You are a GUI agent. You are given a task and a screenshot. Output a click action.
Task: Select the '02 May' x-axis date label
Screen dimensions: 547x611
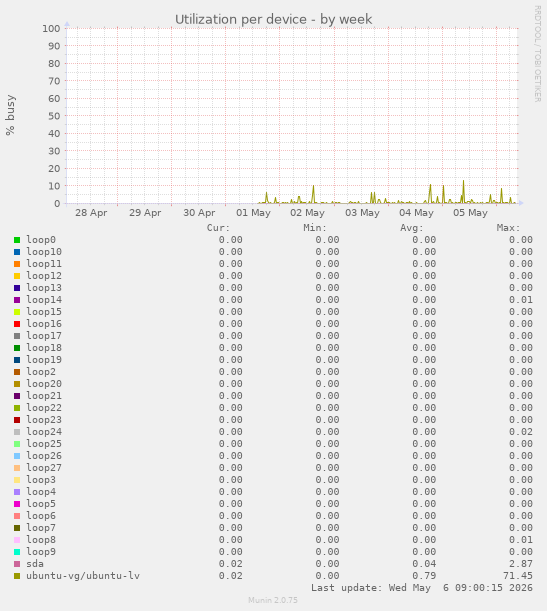pyautogui.click(x=307, y=213)
